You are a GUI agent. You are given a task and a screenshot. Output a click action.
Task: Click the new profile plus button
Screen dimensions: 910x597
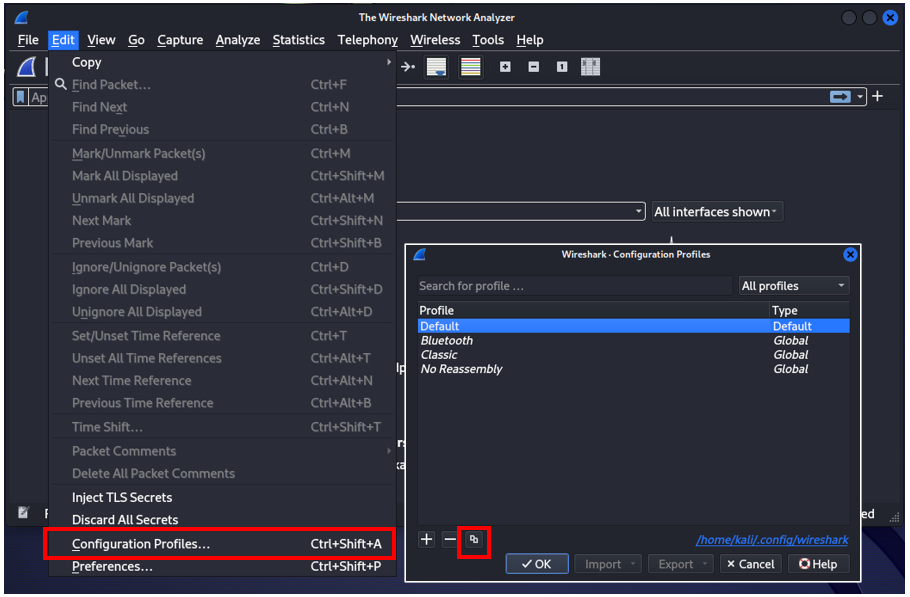click(x=427, y=540)
